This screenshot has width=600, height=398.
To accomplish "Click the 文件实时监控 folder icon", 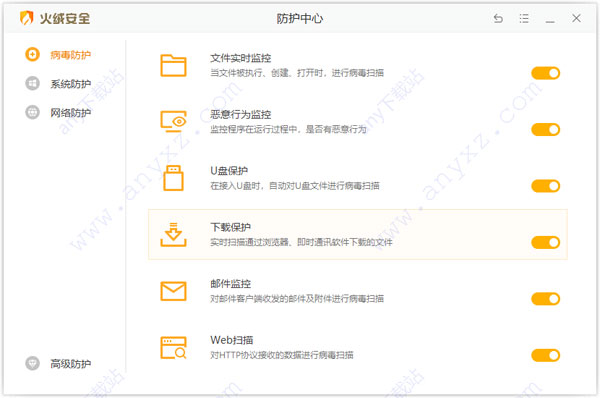I will coord(173,65).
